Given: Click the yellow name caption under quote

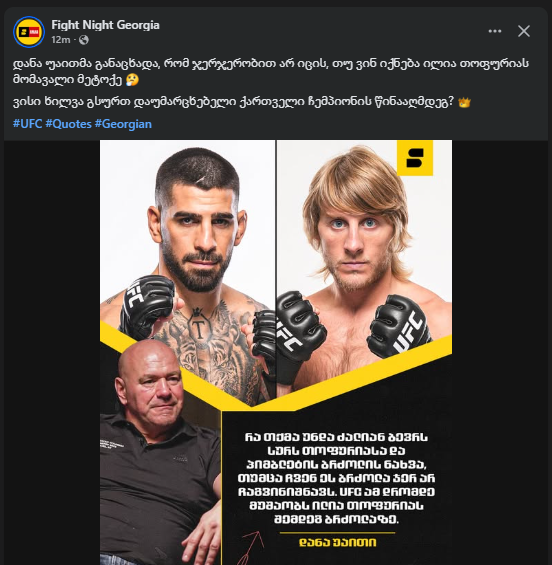Looking at the screenshot, I should pyautogui.click(x=338, y=542).
